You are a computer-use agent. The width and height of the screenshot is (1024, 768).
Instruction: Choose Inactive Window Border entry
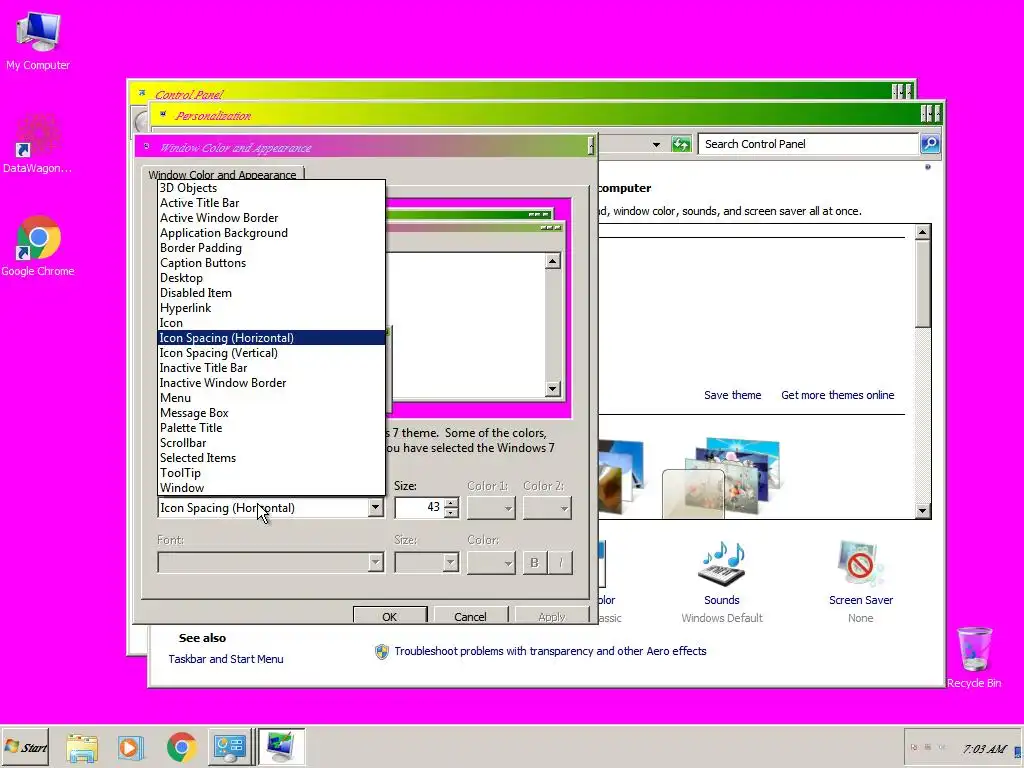click(x=272, y=383)
